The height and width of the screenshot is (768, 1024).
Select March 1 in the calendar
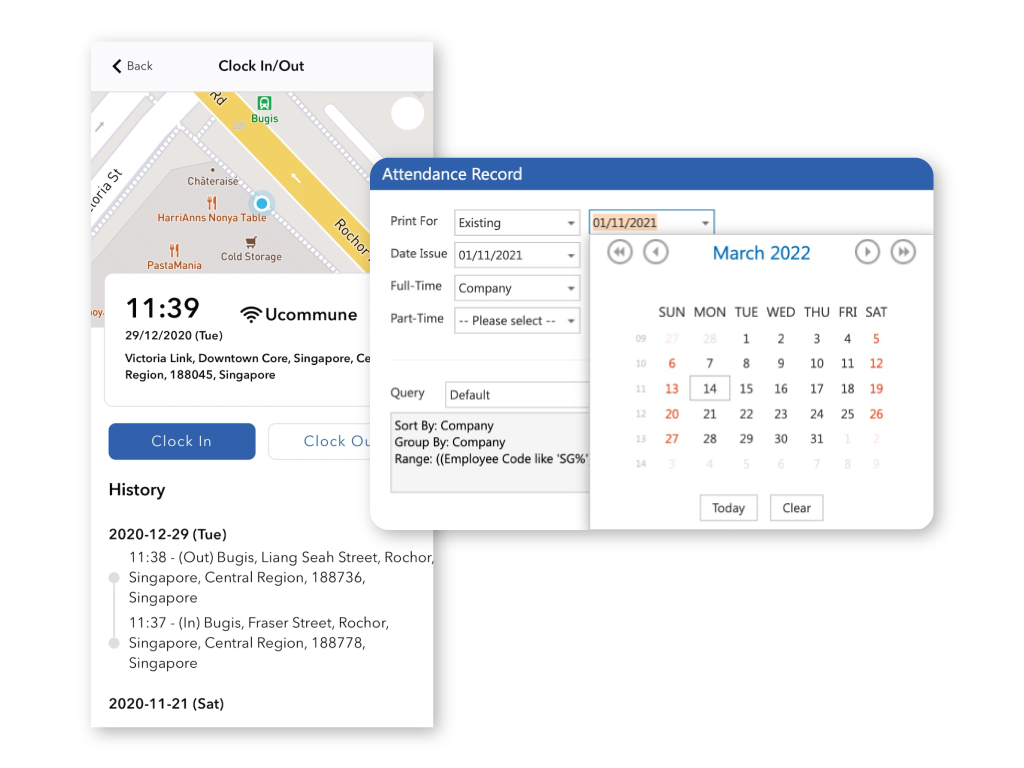(x=746, y=339)
